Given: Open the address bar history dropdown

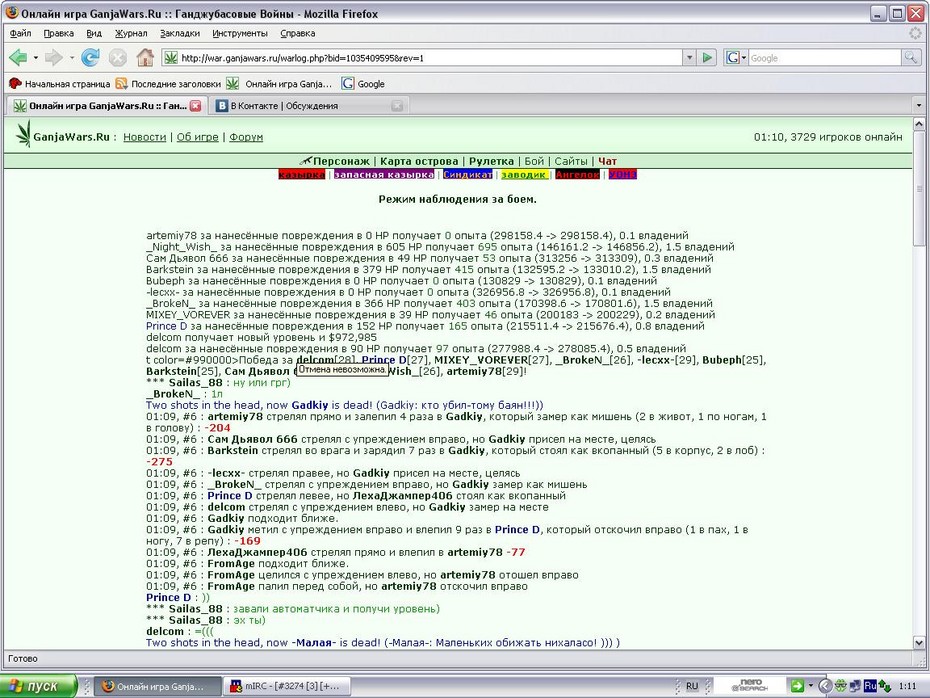Looking at the screenshot, I should [689, 58].
